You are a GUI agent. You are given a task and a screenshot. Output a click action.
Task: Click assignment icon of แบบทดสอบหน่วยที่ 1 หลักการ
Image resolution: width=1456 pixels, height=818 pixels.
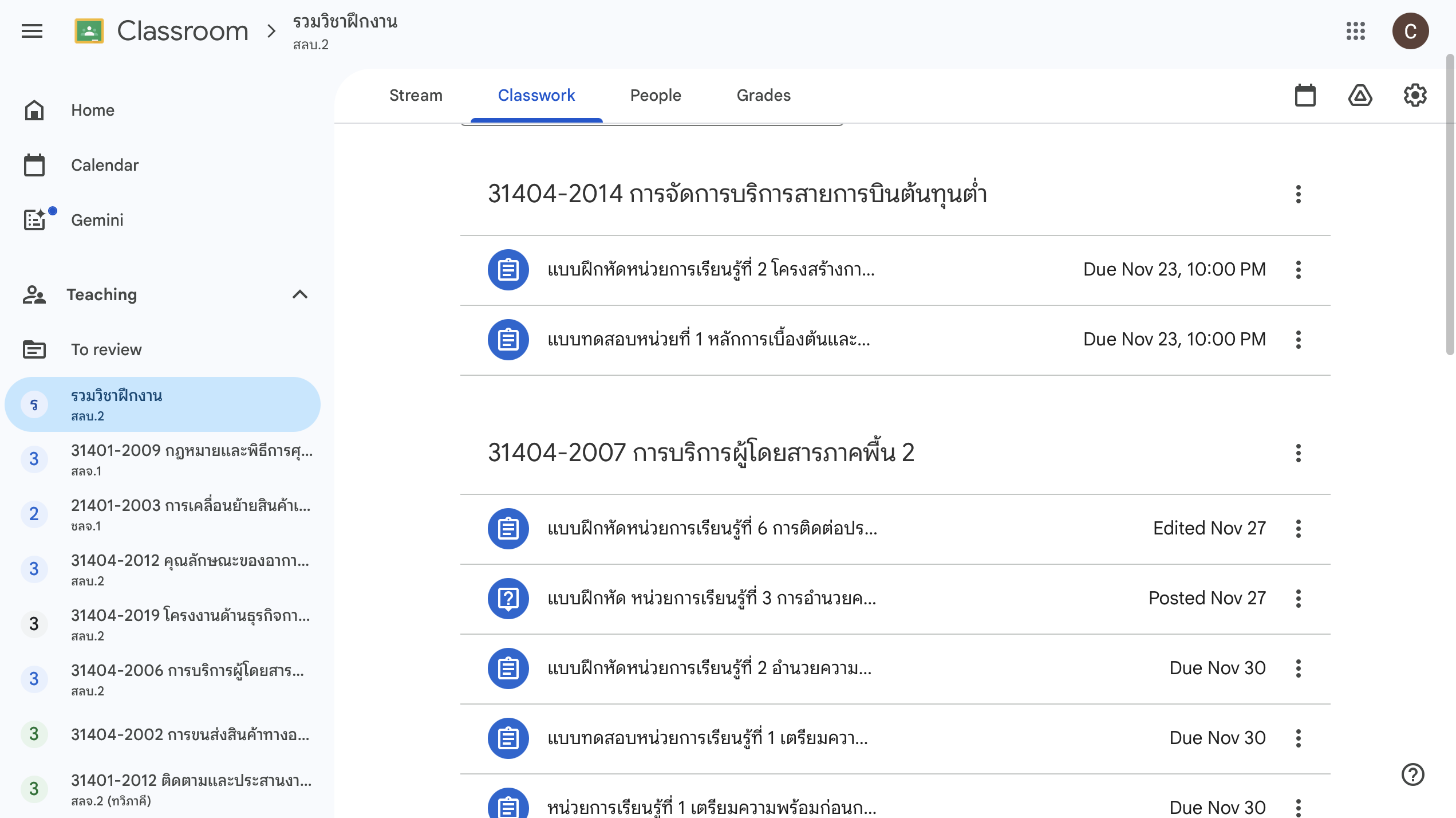pos(508,340)
